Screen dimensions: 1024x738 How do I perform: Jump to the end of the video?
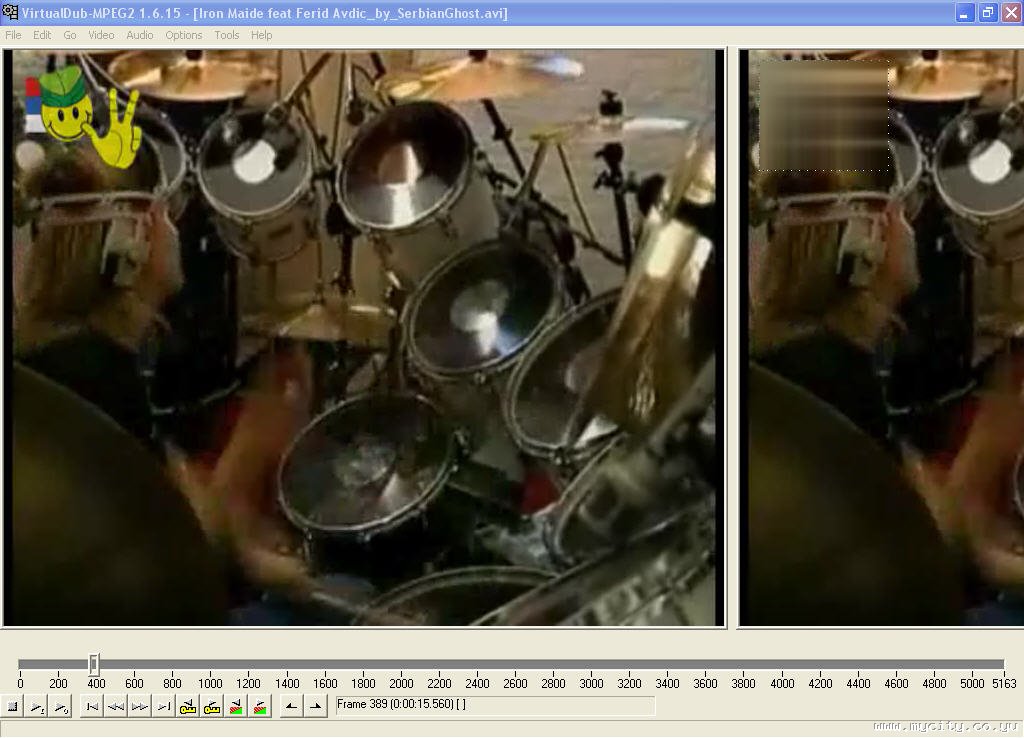pos(164,707)
